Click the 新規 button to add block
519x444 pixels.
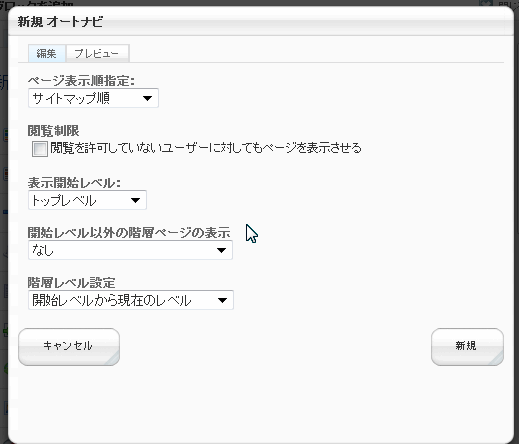click(x=467, y=346)
